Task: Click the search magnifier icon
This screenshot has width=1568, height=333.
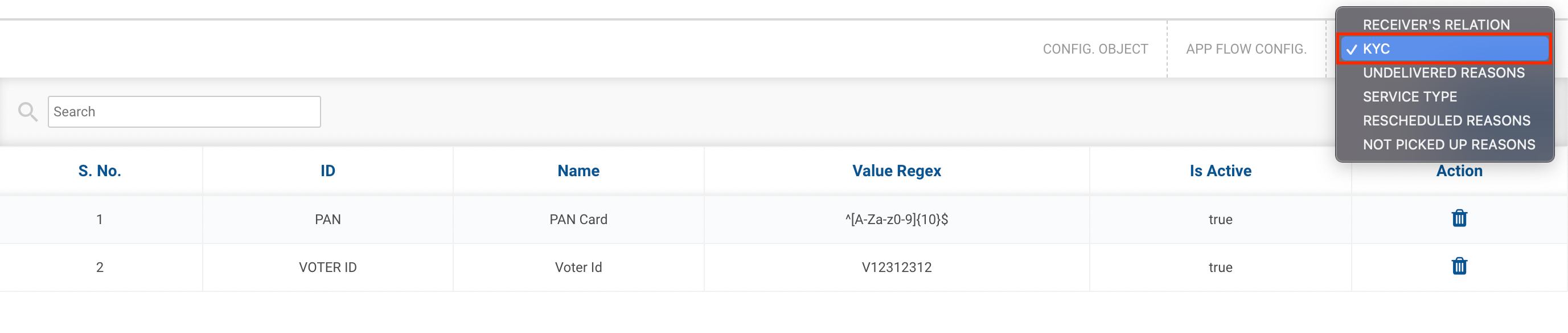Action: pos(27,112)
